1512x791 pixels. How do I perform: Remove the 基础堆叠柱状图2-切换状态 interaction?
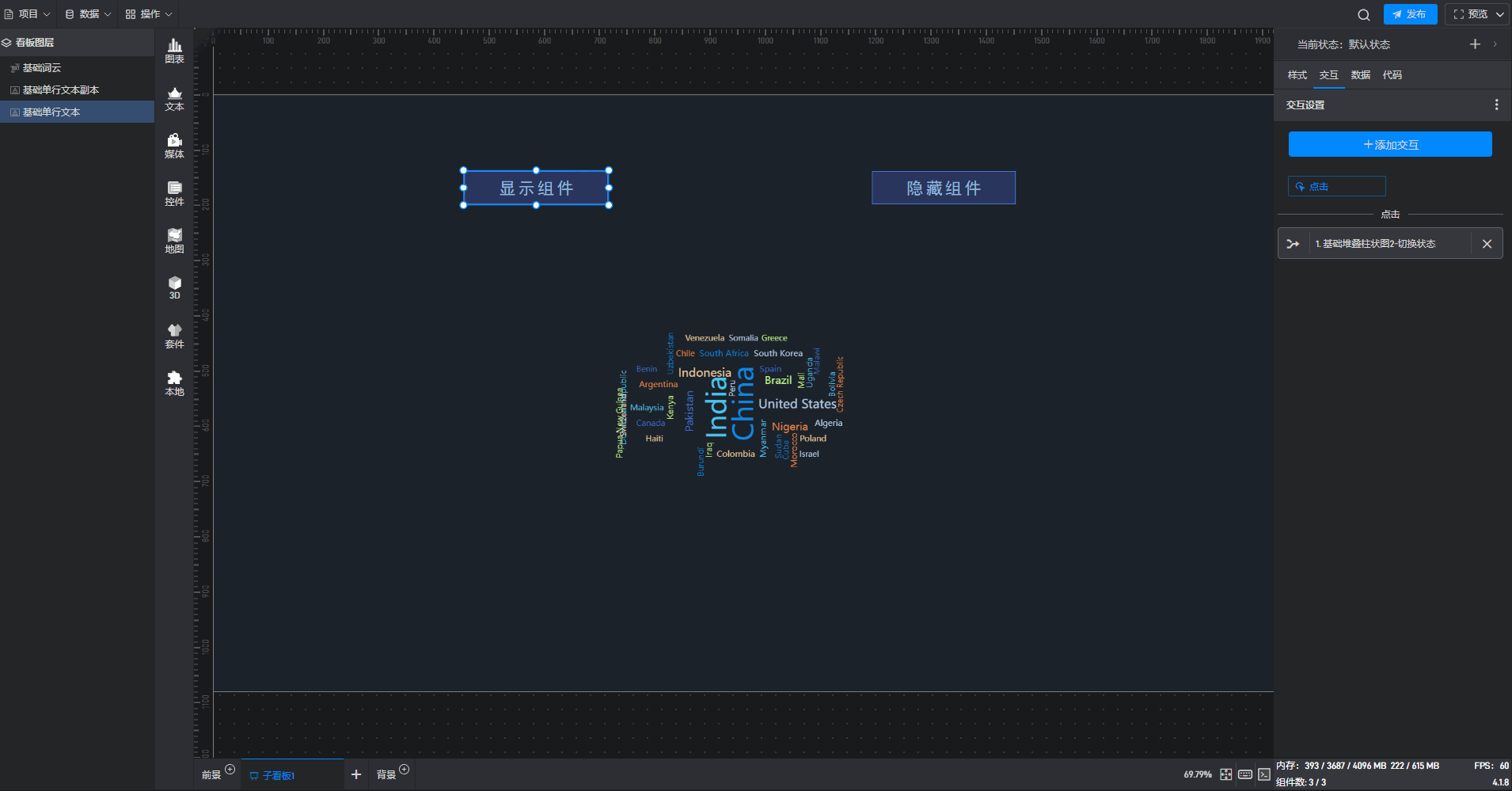point(1487,244)
